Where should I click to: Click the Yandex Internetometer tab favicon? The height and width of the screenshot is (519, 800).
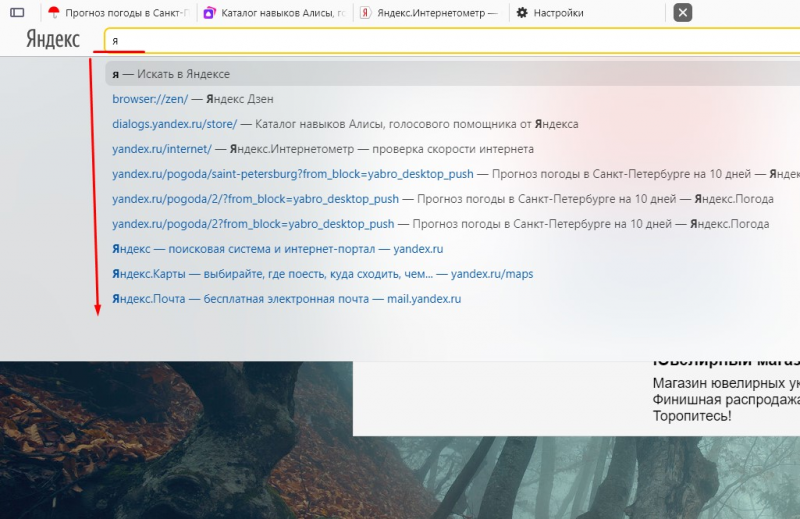(x=365, y=13)
